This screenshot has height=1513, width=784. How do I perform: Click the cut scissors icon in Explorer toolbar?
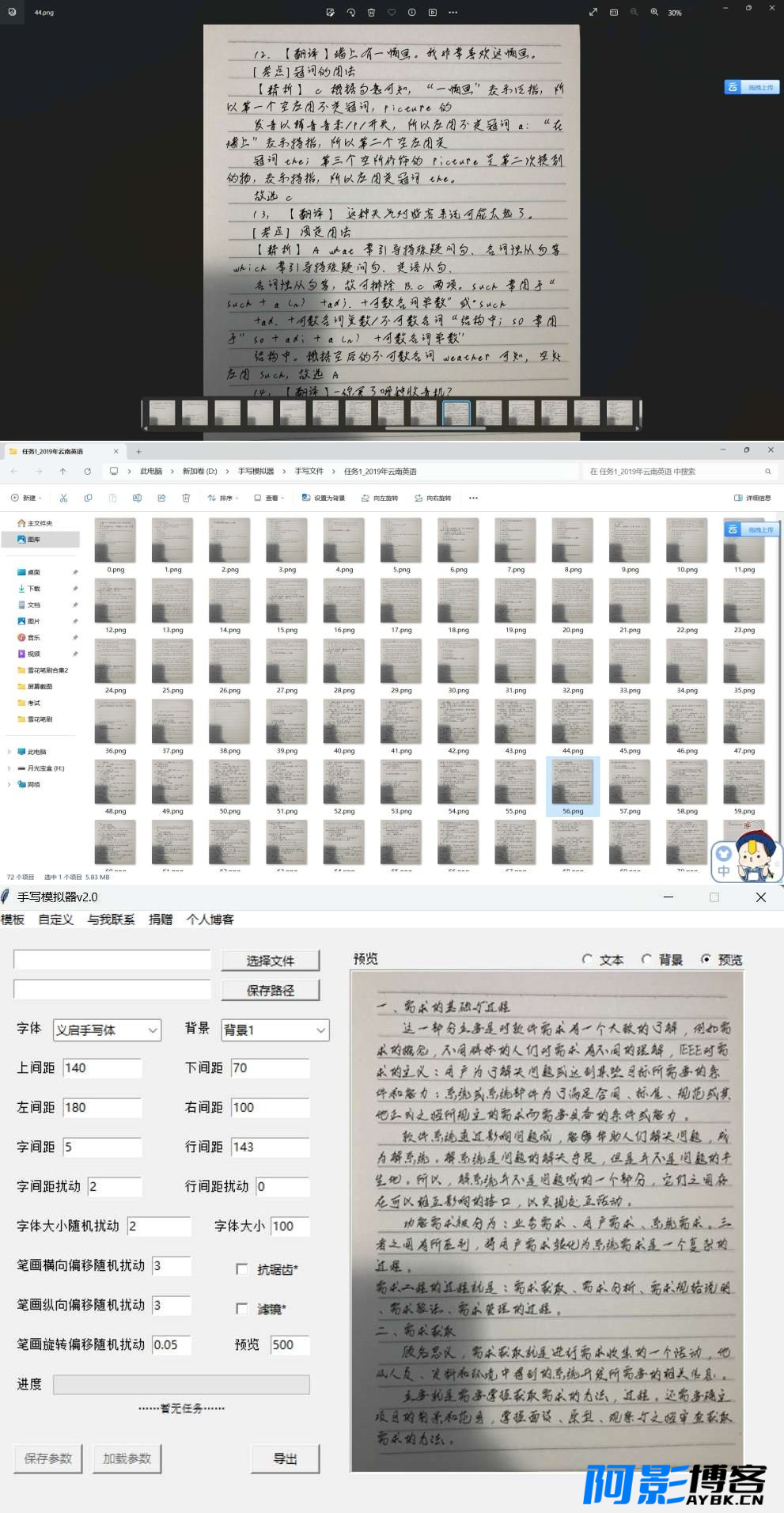coord(63,498)
